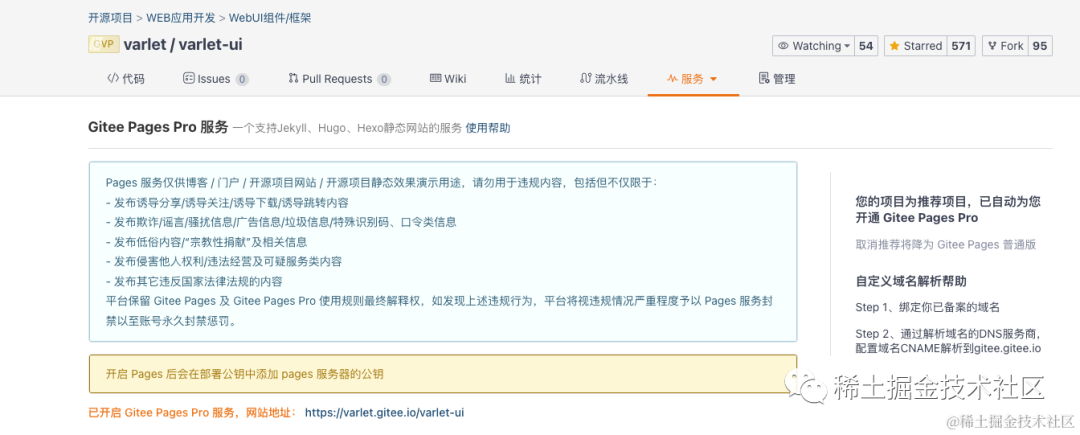The height and width of the screenshot is (435, 1080).
Task: Click the pipeline icon beside 流水线
Action: 586,78
